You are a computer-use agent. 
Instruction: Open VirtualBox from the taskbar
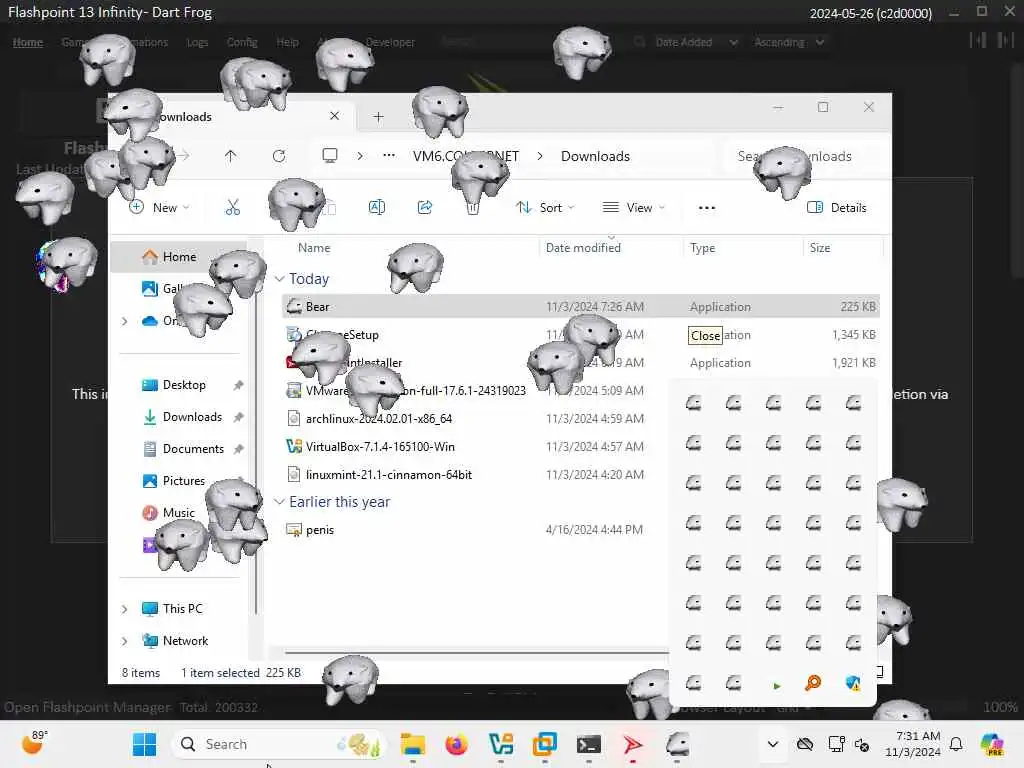(x=500, y=744)
